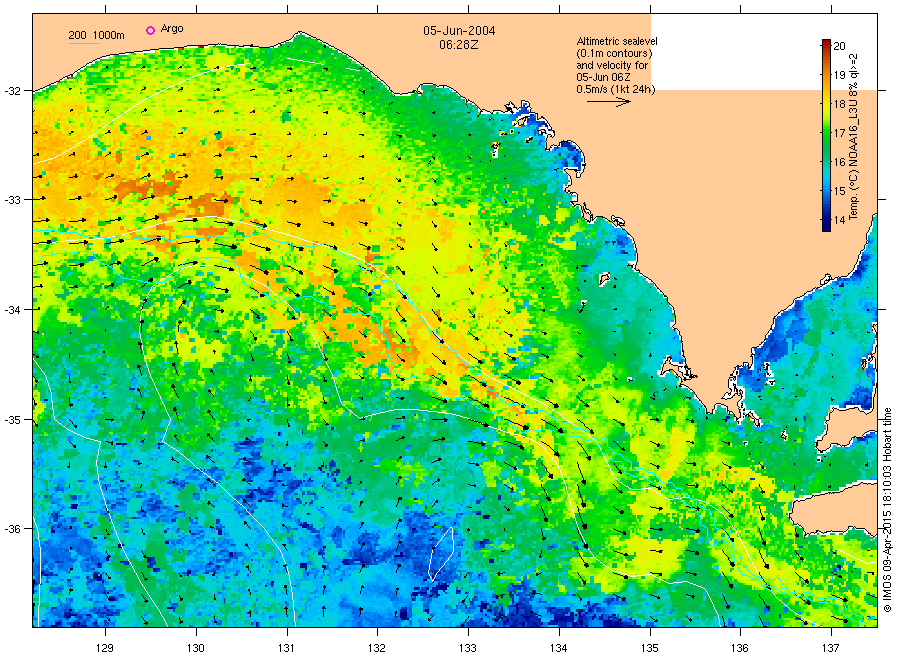Click the 137 longitude label

point(831,649)
